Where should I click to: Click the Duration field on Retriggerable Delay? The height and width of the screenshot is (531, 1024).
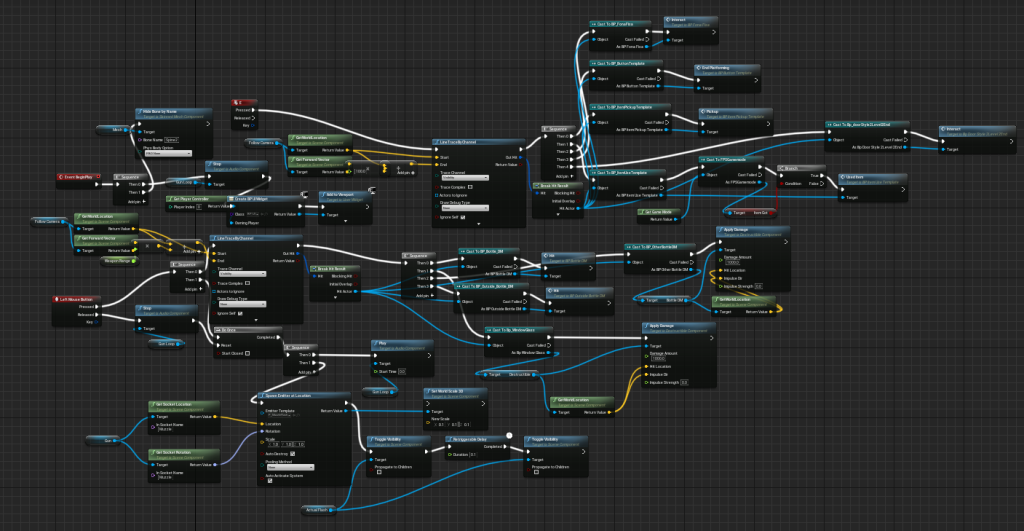[x=473, y=454]
